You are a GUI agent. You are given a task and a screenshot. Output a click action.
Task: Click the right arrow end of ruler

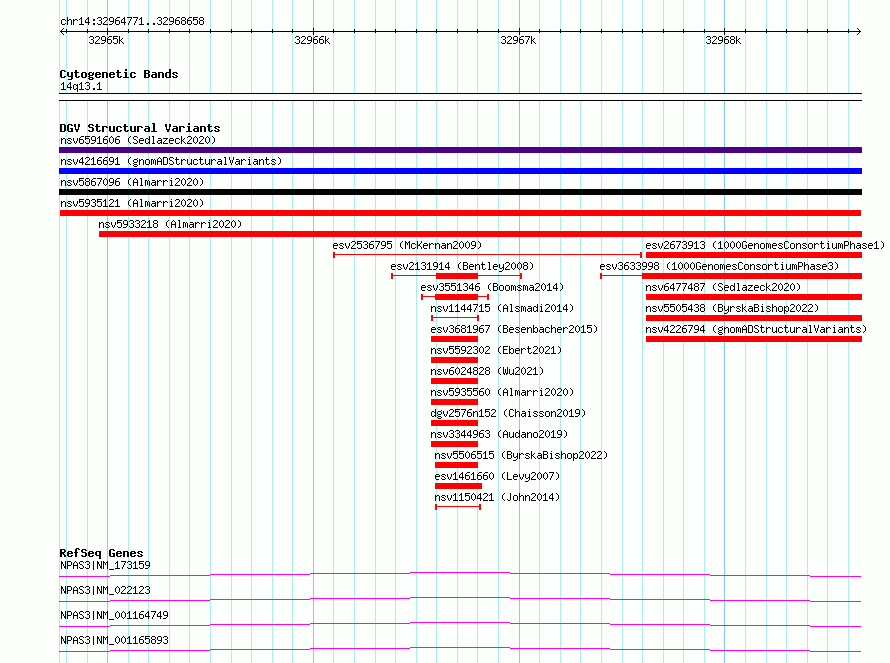[859, 32]
